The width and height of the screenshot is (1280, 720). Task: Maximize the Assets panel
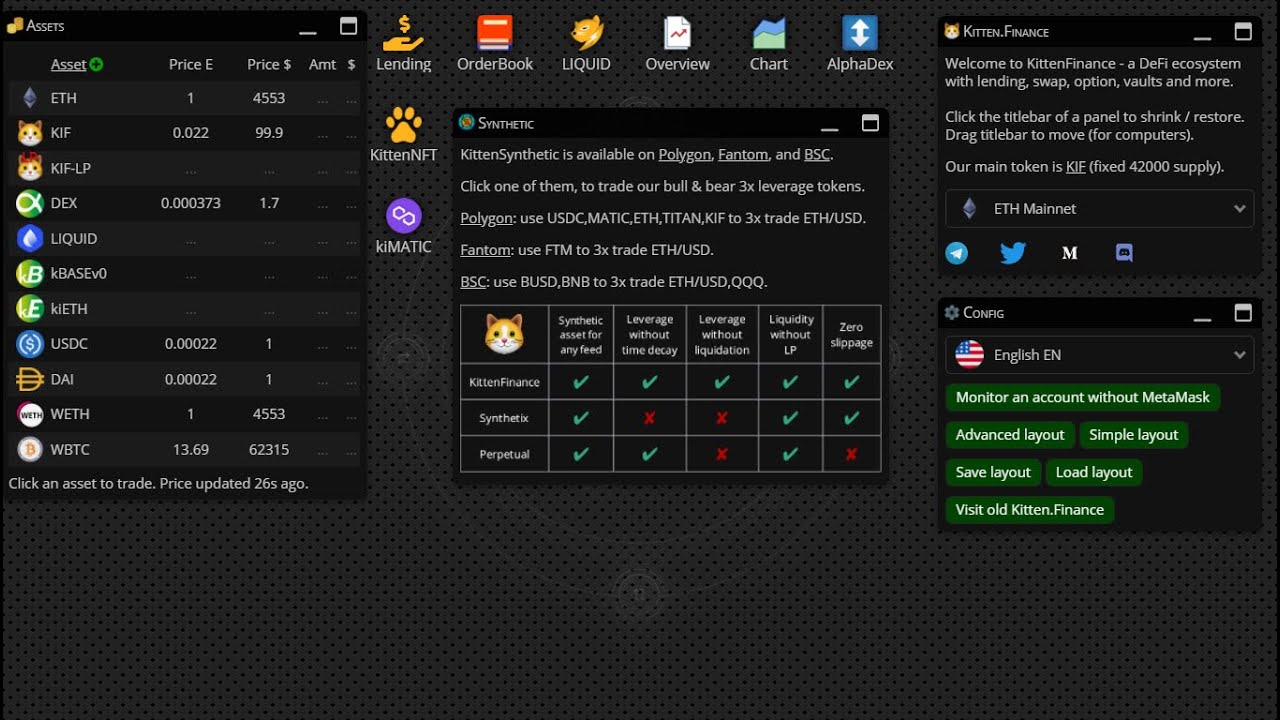348,26
